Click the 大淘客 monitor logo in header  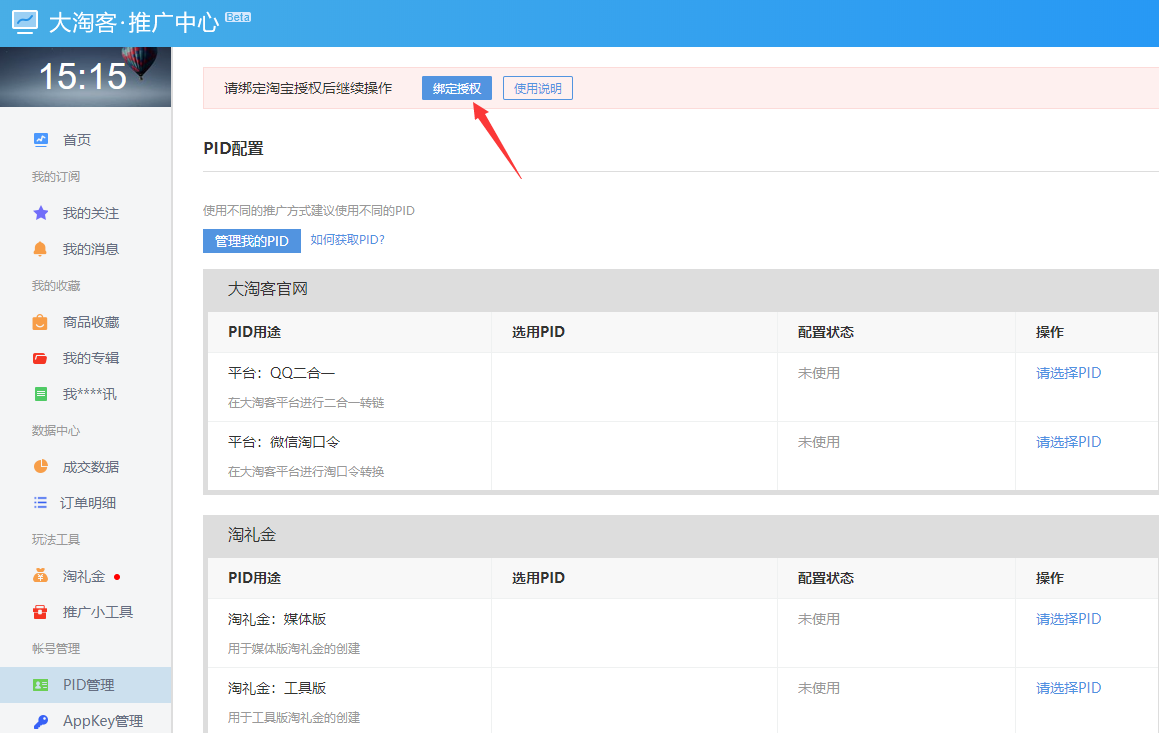coord(25,22)
